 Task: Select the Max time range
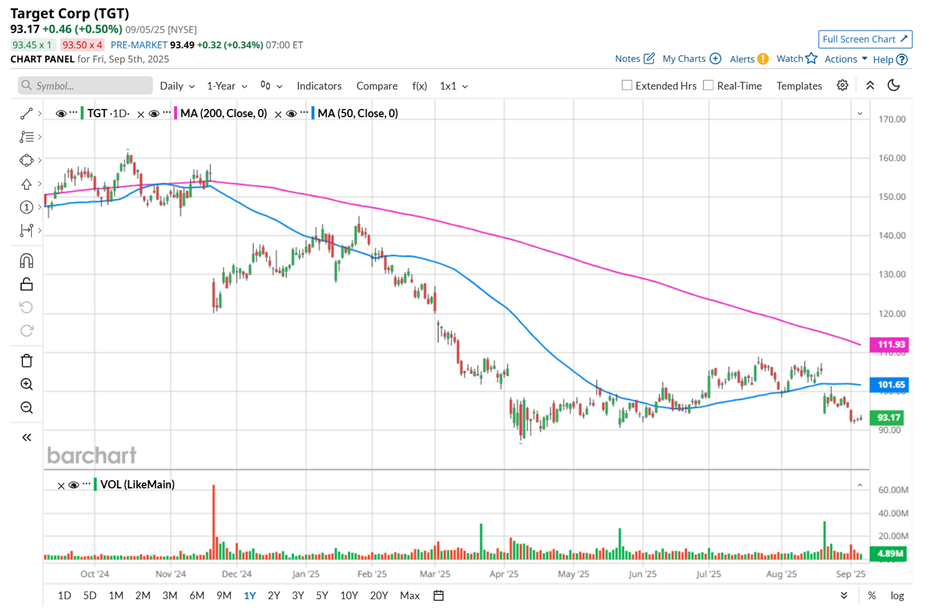(x=409, y=595)
